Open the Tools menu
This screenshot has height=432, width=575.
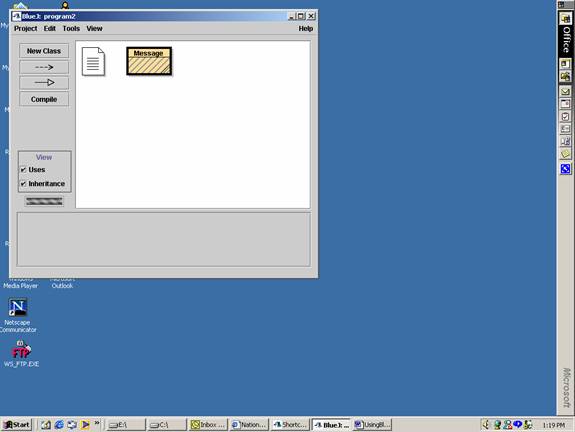pos(71,29)
